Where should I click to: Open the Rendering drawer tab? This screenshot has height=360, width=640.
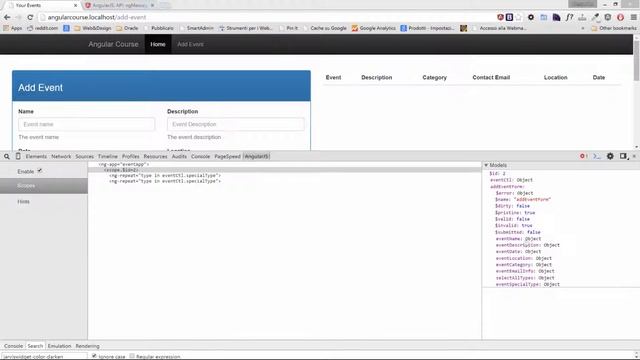(87, 346)
